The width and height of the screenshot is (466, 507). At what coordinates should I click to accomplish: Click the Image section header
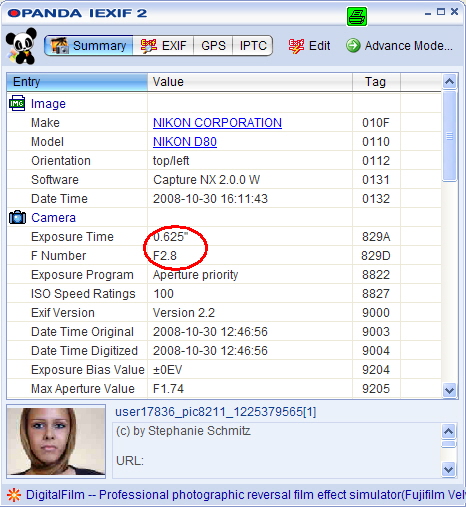tap(48, 104)
